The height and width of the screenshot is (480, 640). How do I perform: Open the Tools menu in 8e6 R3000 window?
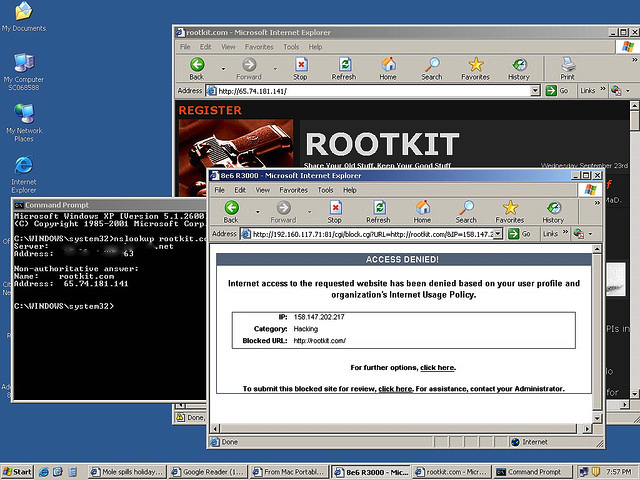[325, 190]
